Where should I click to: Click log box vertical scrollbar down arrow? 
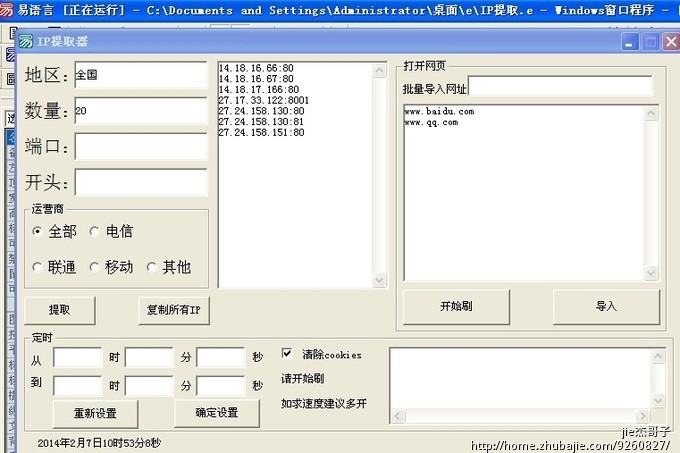658,401
